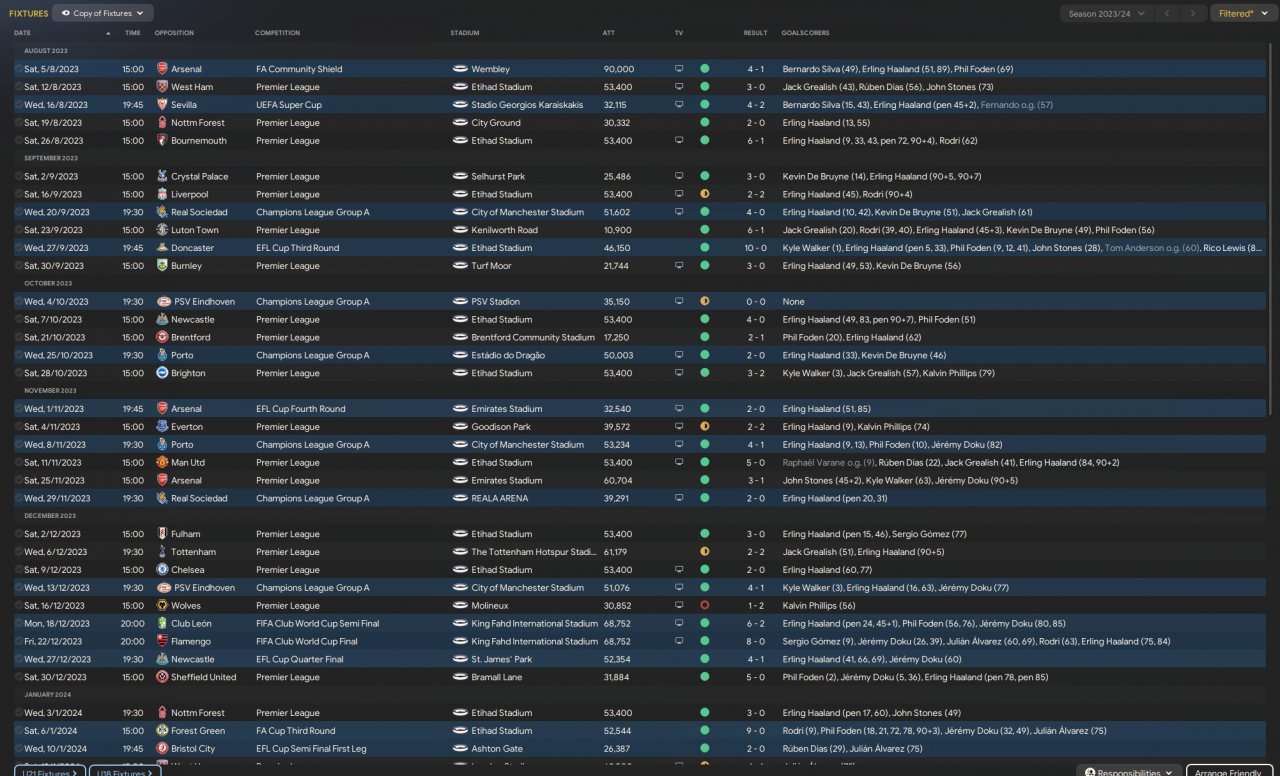Click the orange draw indicator in the Liverpool row
This screenshot has width=1280, height=776.
704,195
